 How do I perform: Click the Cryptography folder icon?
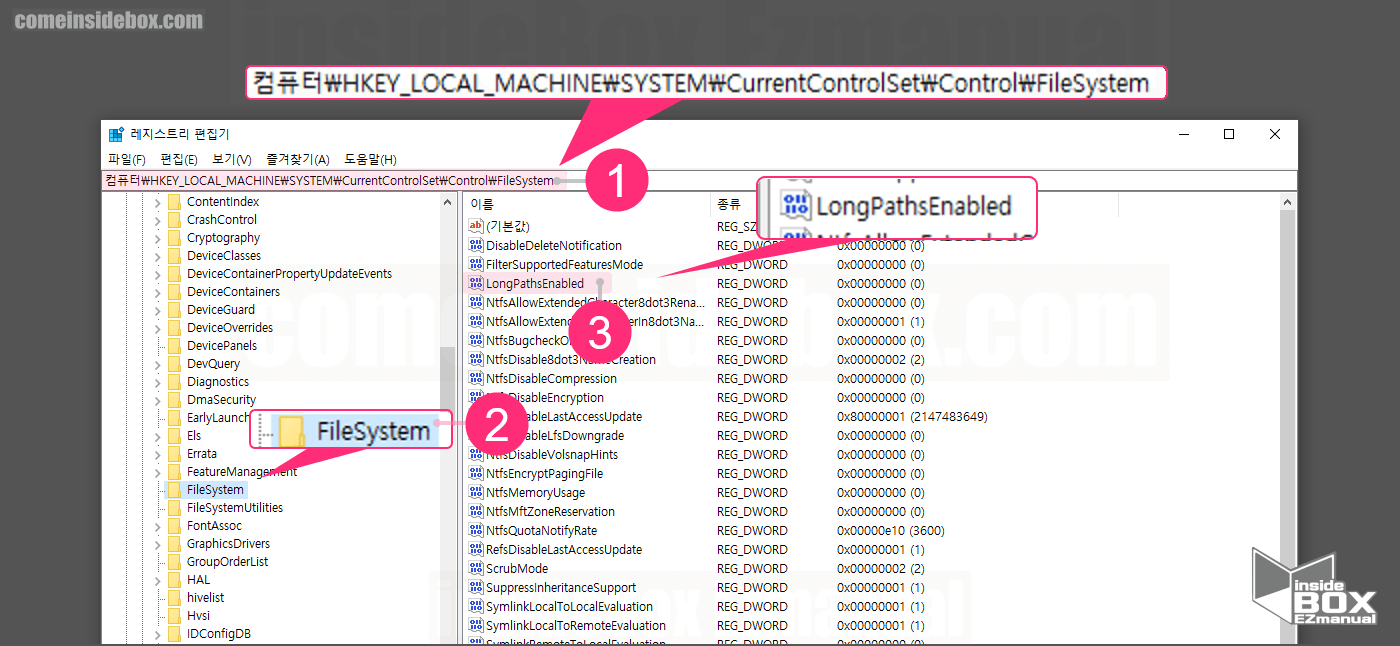pyautogui.click(x=174, y=238)
